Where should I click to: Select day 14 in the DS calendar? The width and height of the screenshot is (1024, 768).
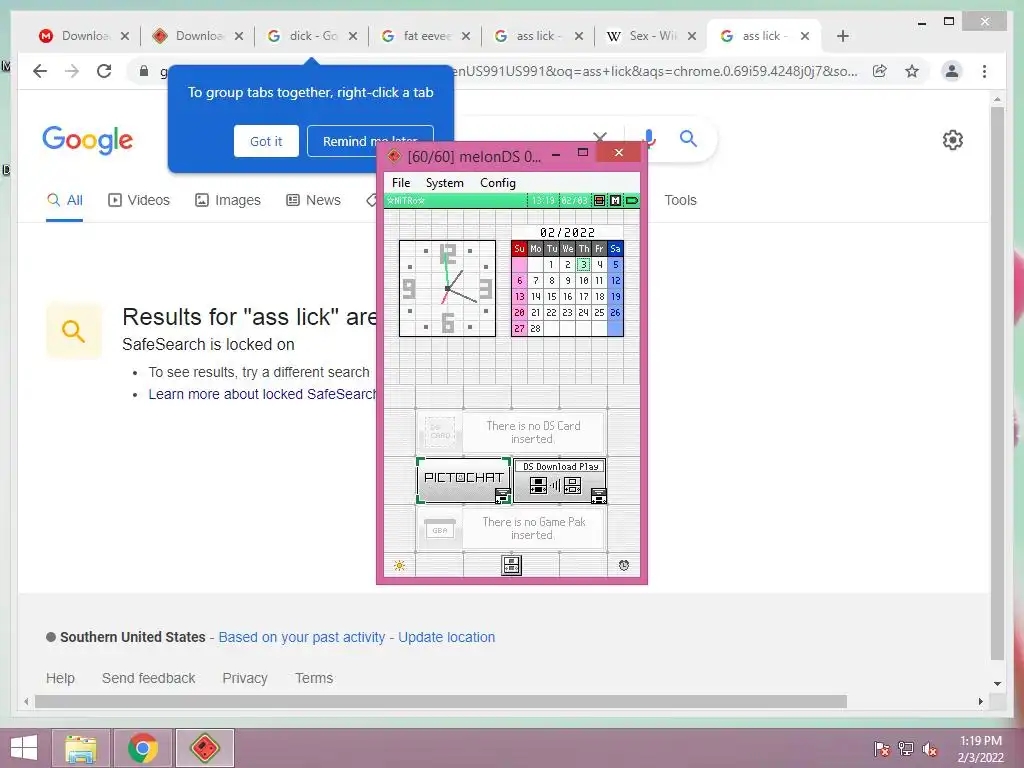pyautogui.click(x=536, y=296)
